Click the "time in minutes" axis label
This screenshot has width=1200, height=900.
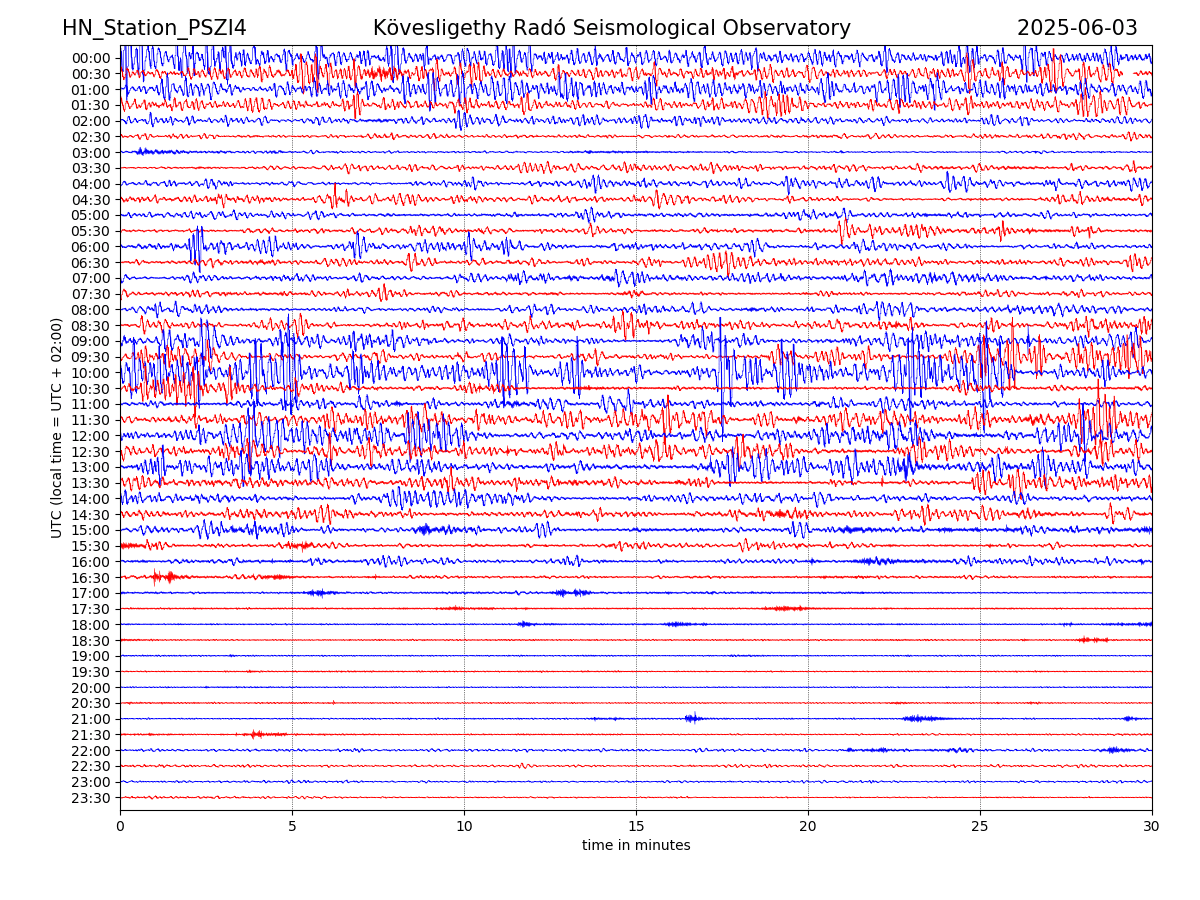636,846
